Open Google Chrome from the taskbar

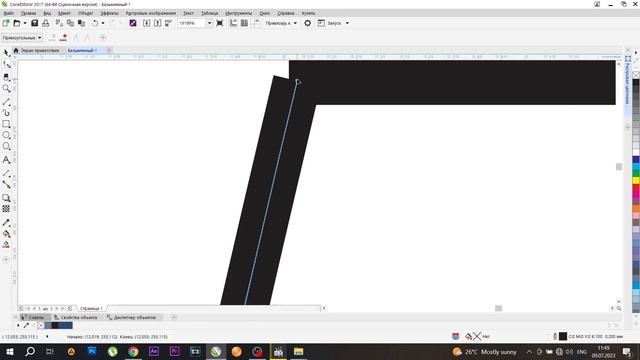click(133, 351)
